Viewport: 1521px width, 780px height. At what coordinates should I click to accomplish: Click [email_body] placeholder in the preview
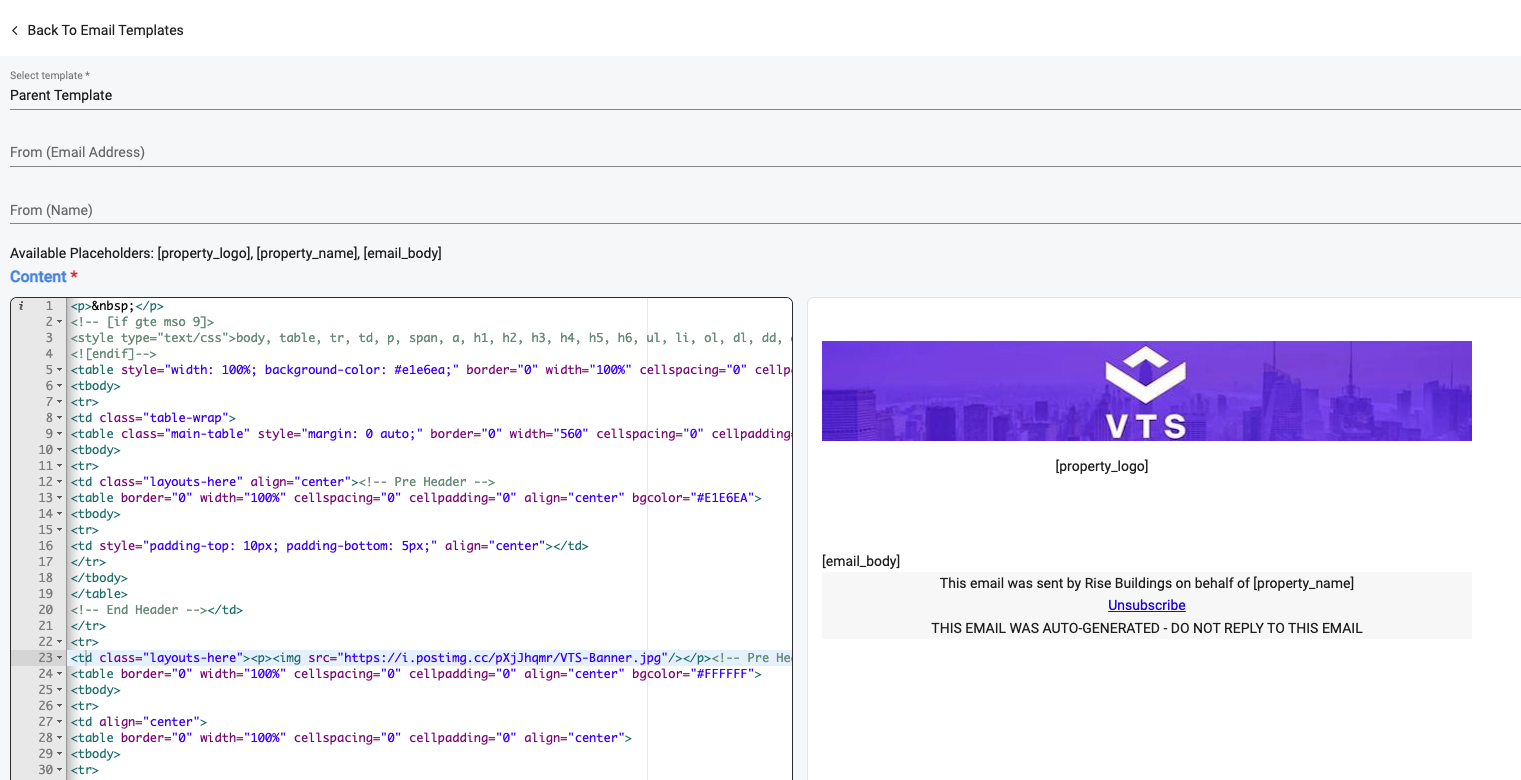coord(861,561)
